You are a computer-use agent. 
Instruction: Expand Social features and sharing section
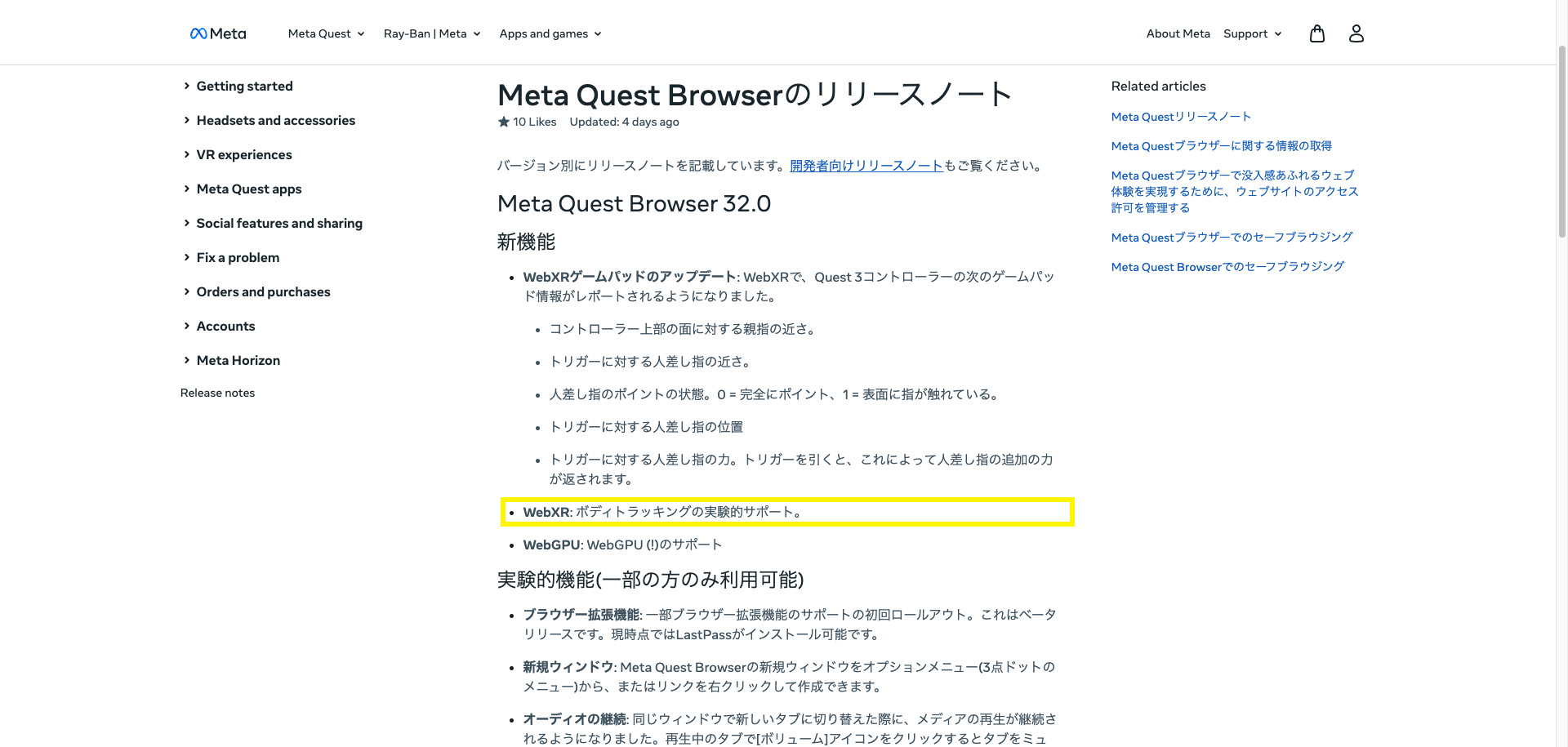pyautogui.click(x=273, y=223)
